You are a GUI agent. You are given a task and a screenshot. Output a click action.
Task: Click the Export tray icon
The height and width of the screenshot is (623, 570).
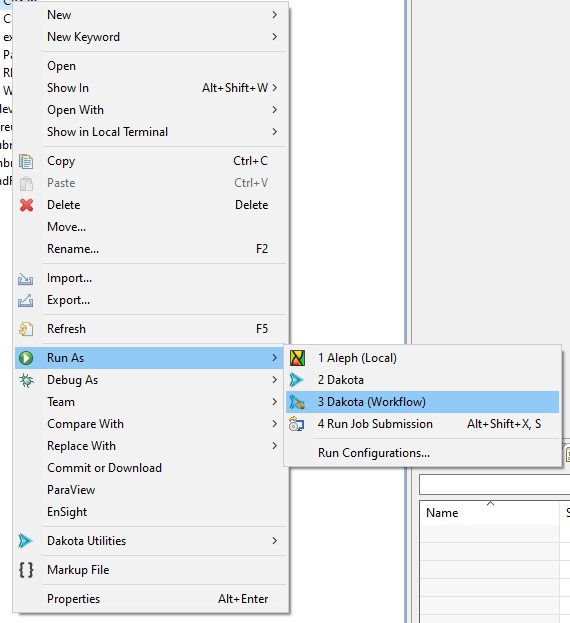tap(25, 300)
